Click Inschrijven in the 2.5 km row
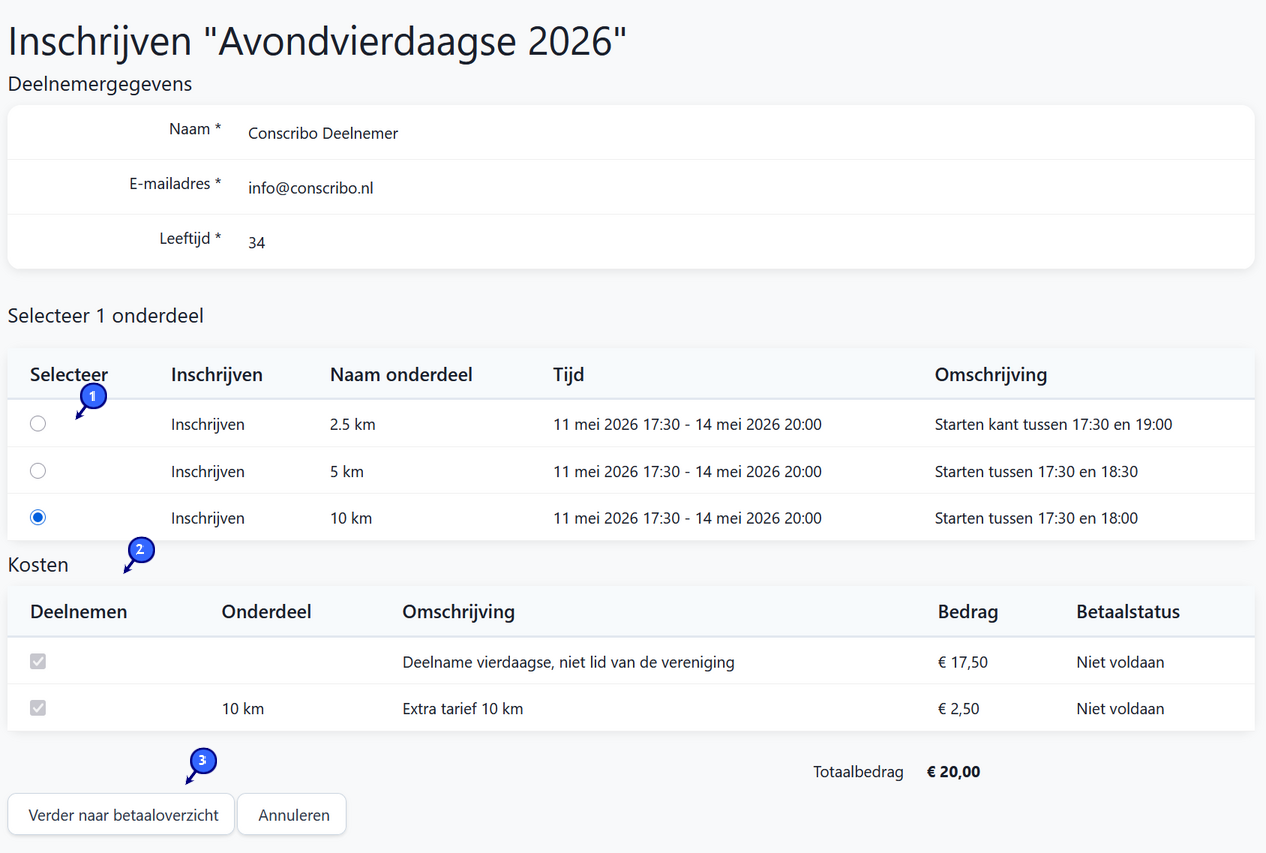The width and height of the screenshot is (1266, 853). (x=208, y=424)
